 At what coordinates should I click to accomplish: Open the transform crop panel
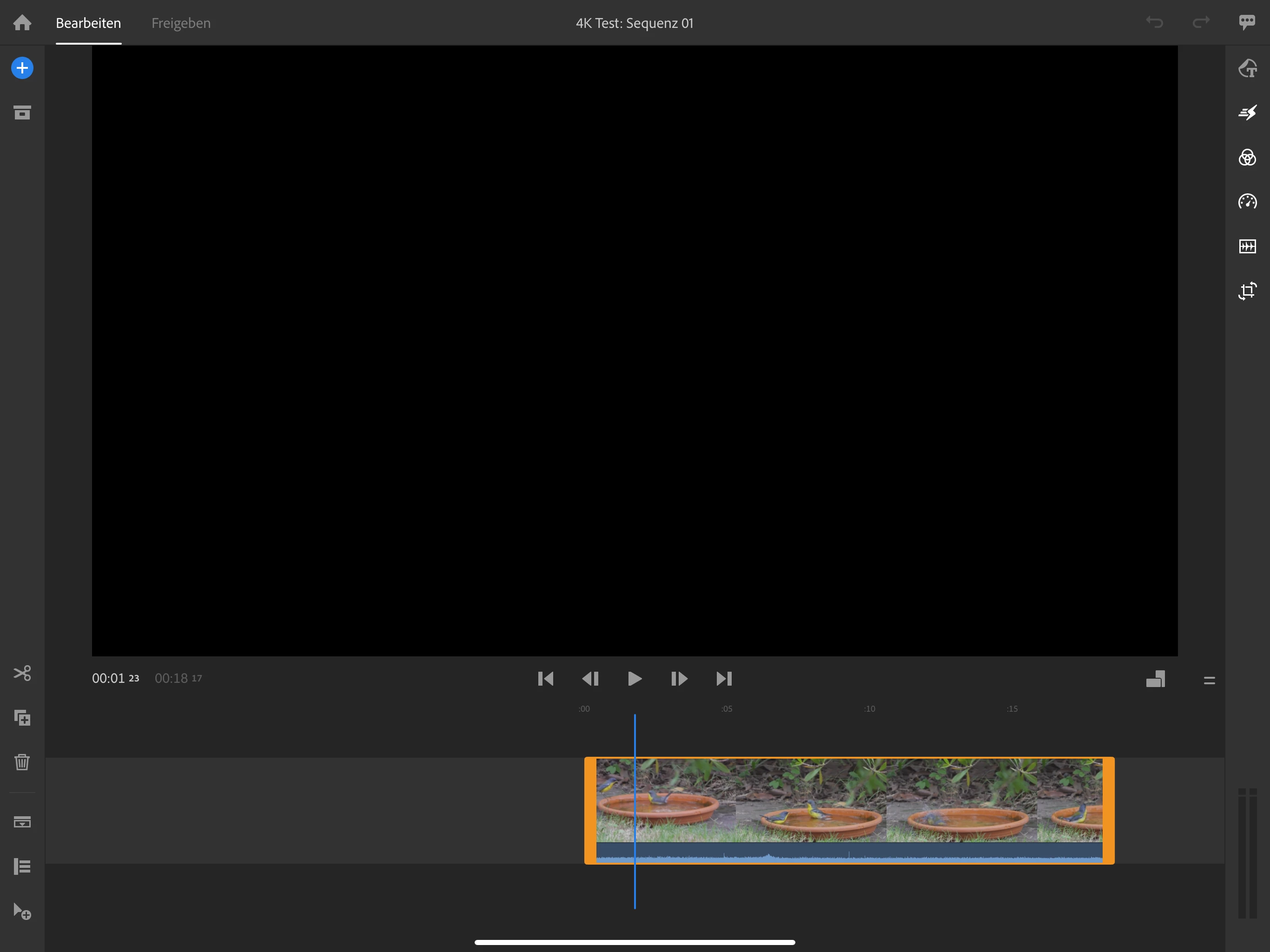[1247, 291]
